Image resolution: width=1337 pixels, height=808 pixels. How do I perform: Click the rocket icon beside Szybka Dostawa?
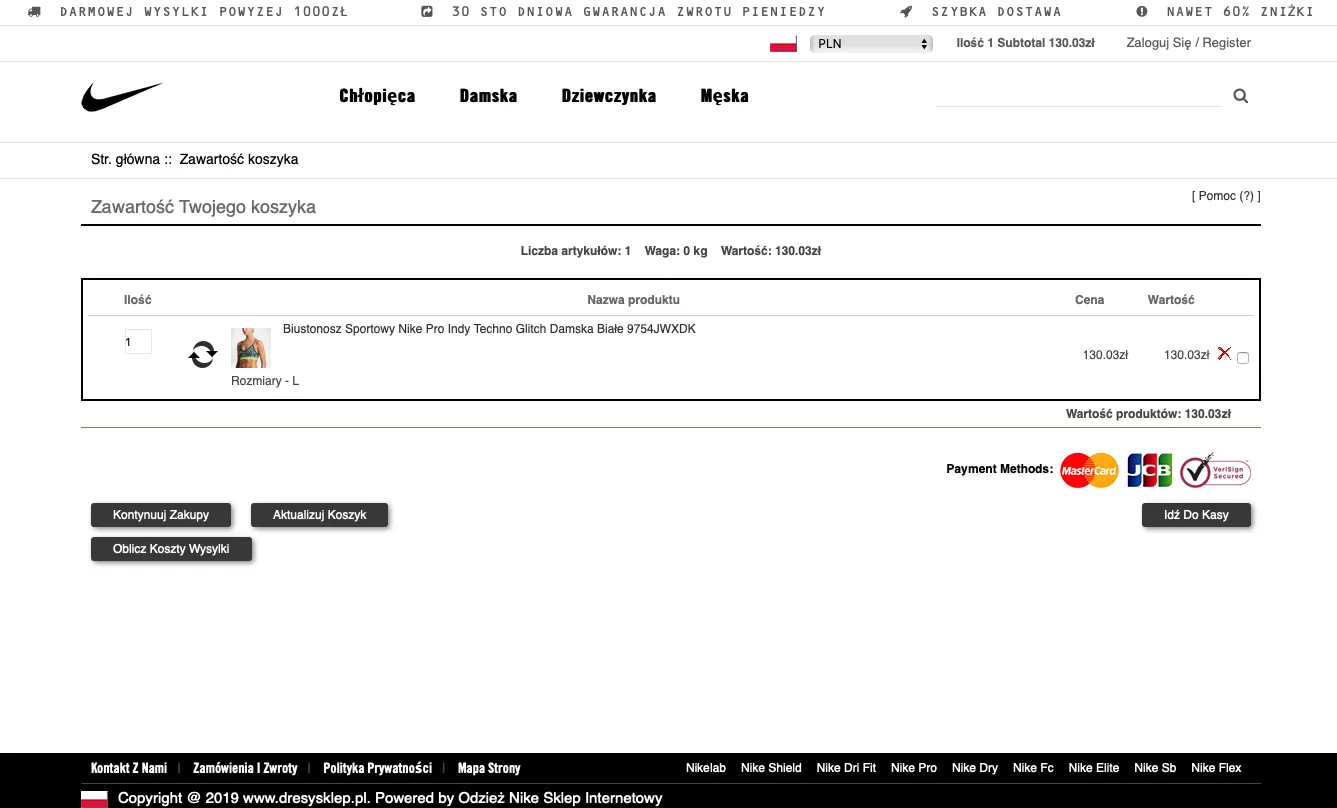(906, 12)
